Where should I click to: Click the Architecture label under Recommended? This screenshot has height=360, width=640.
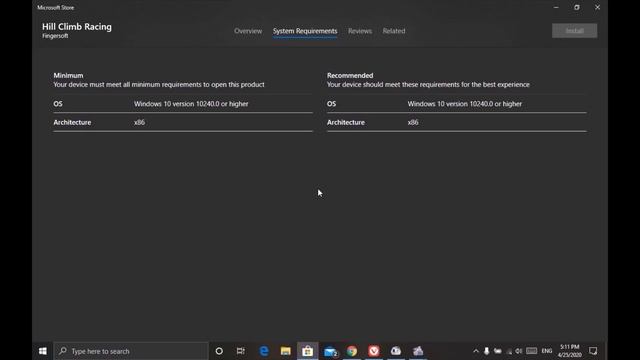coord(346,122)
